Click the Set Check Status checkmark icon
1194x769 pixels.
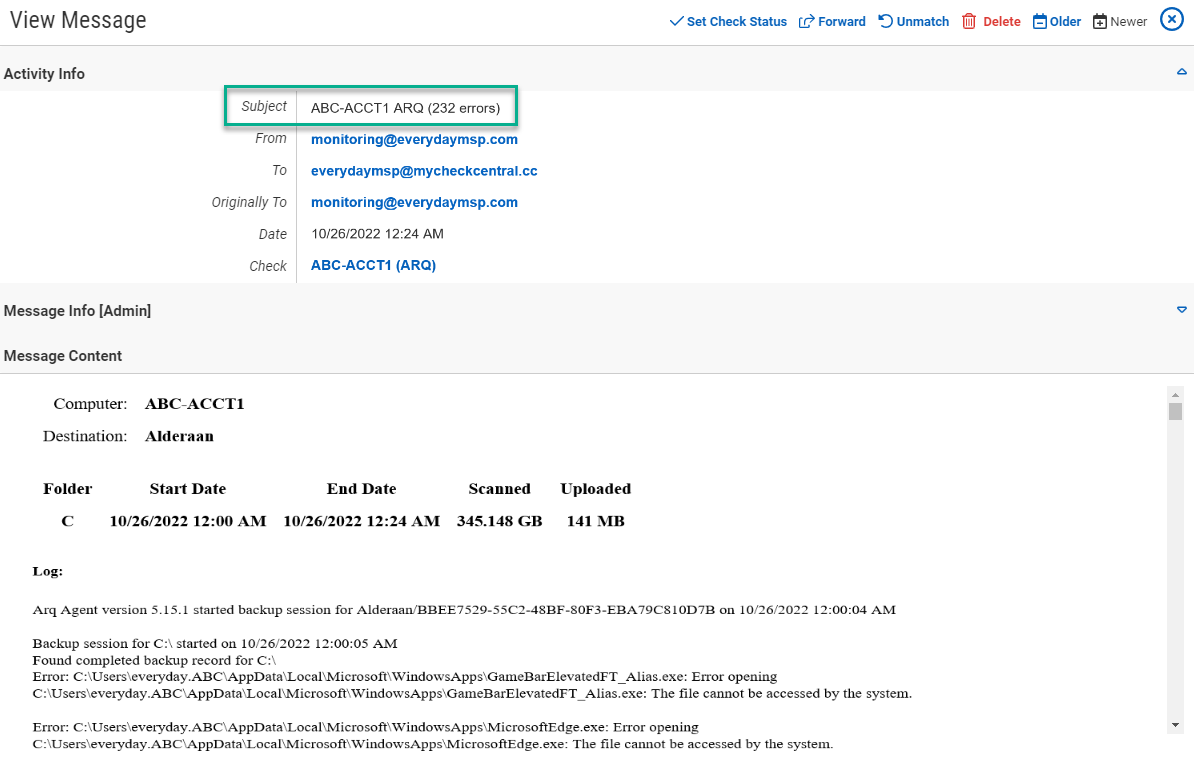point(679,20)
